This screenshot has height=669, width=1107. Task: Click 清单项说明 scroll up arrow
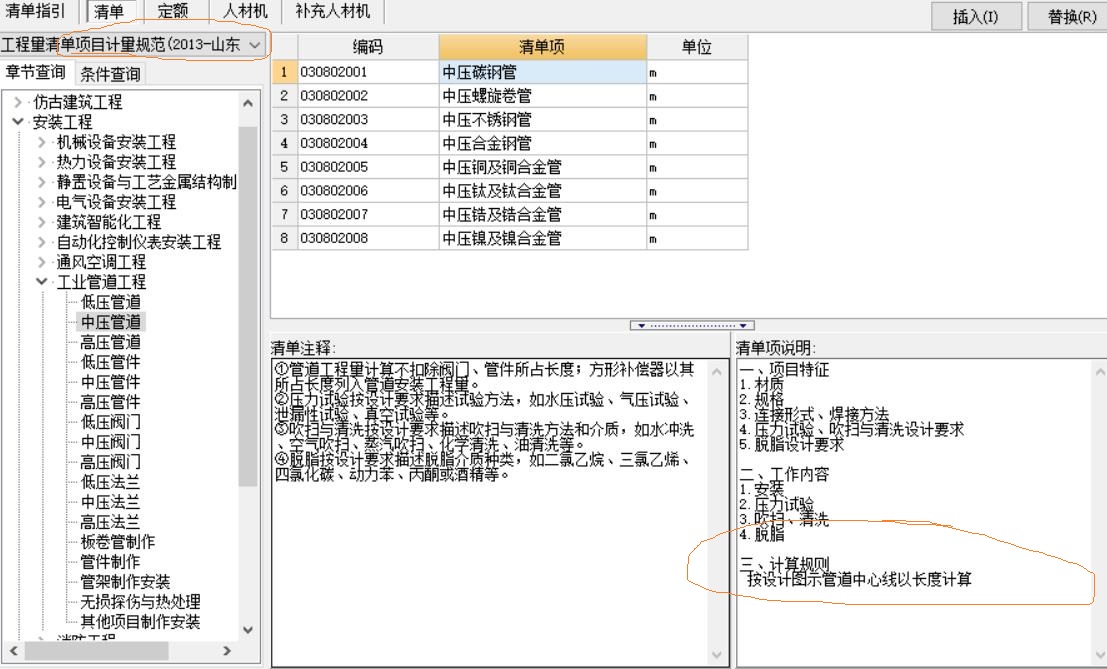(1099, 371)
